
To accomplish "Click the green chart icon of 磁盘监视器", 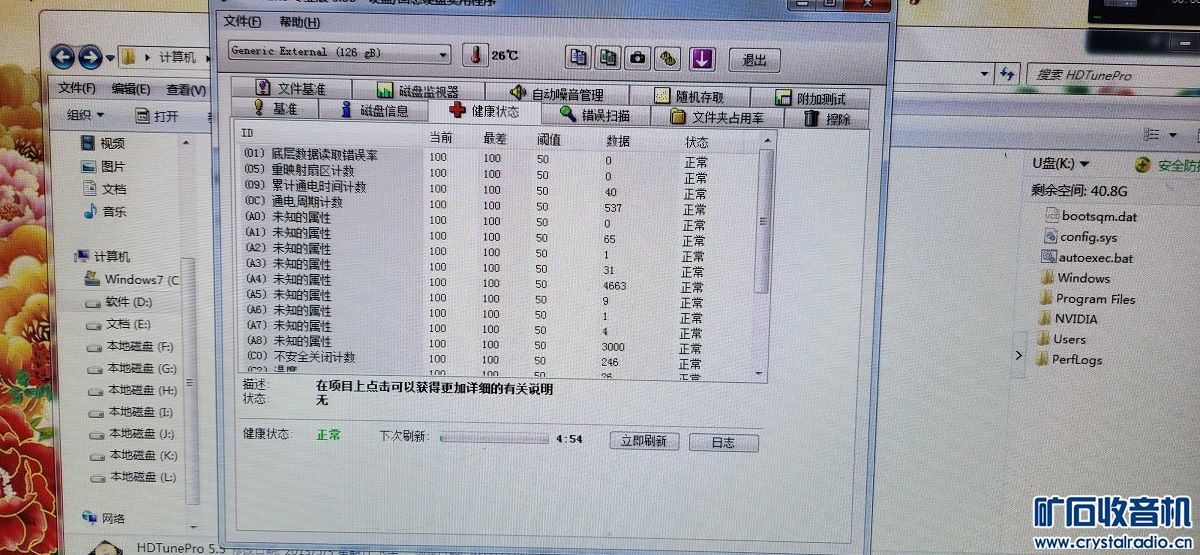I will (385, 90).
